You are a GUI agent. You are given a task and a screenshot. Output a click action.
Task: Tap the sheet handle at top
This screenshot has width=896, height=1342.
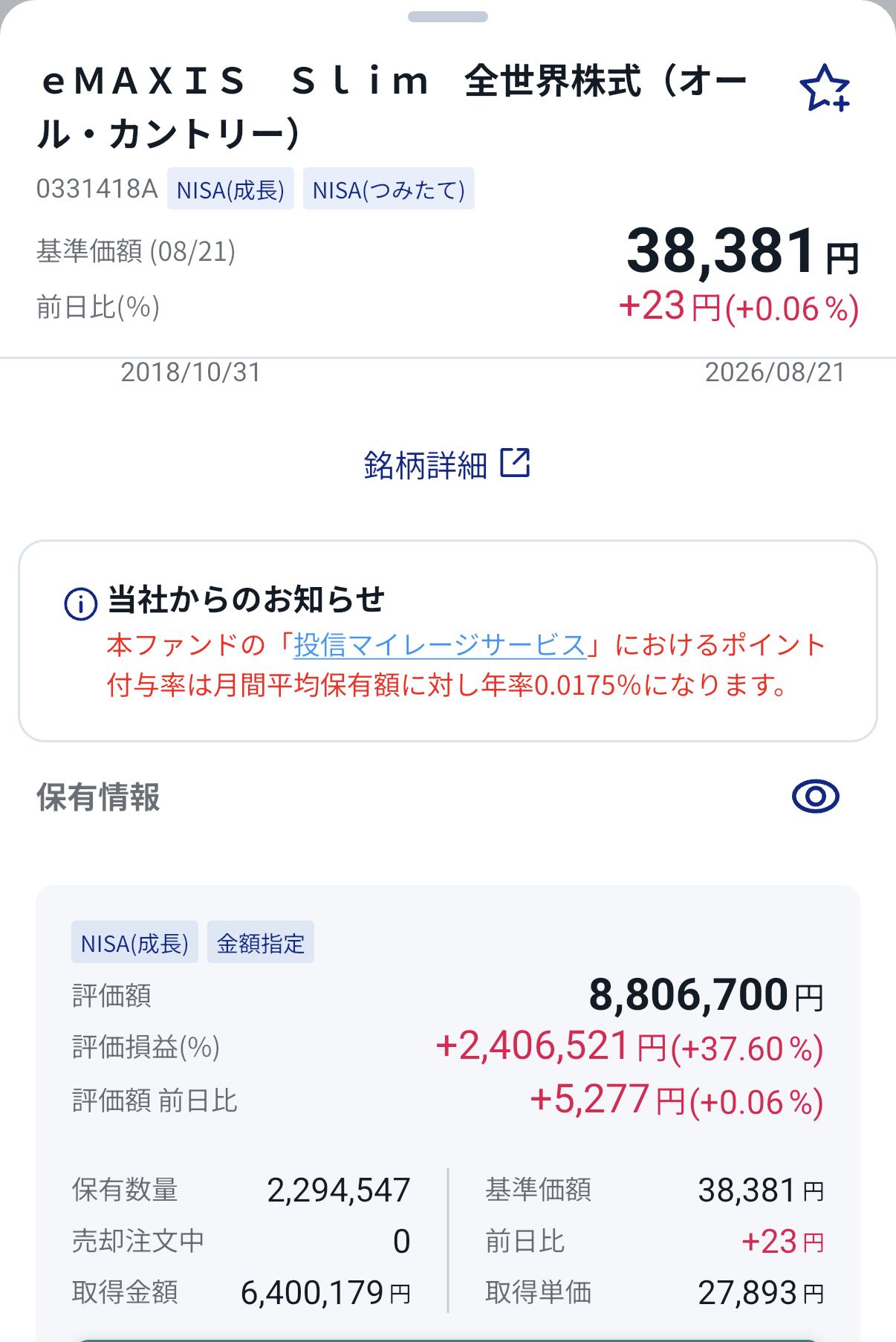pyautogui.click(x=448, y=16)
